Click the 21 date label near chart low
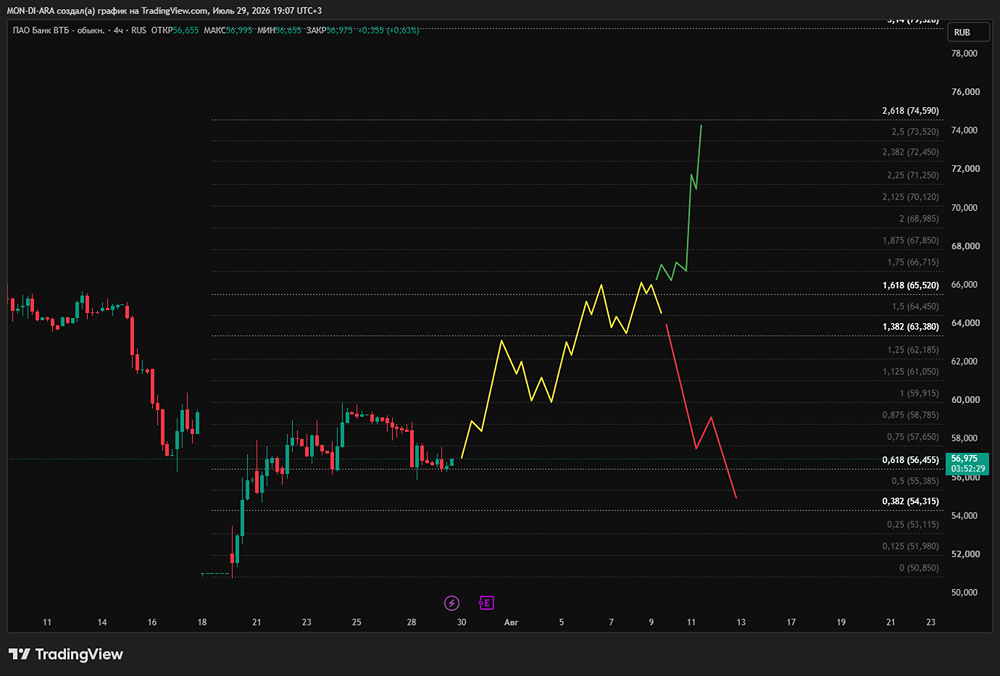 [x=256, y=622]
